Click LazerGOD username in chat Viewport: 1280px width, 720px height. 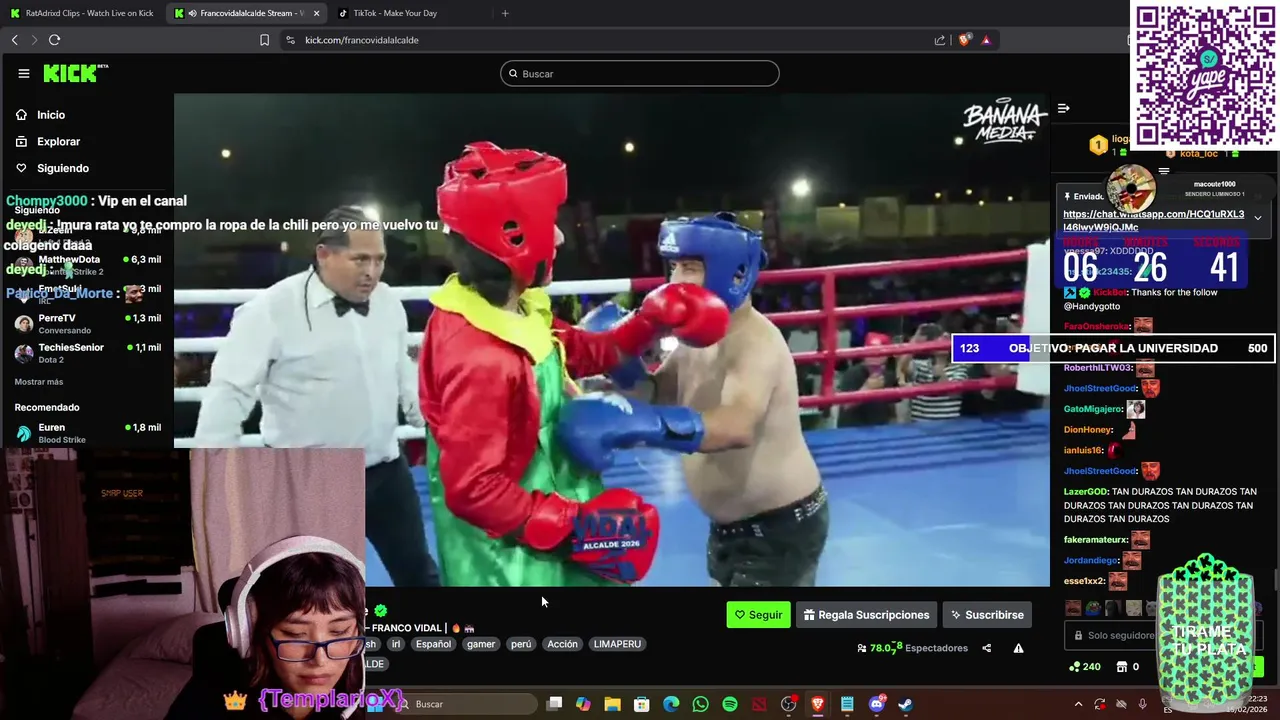(1085, 492)
